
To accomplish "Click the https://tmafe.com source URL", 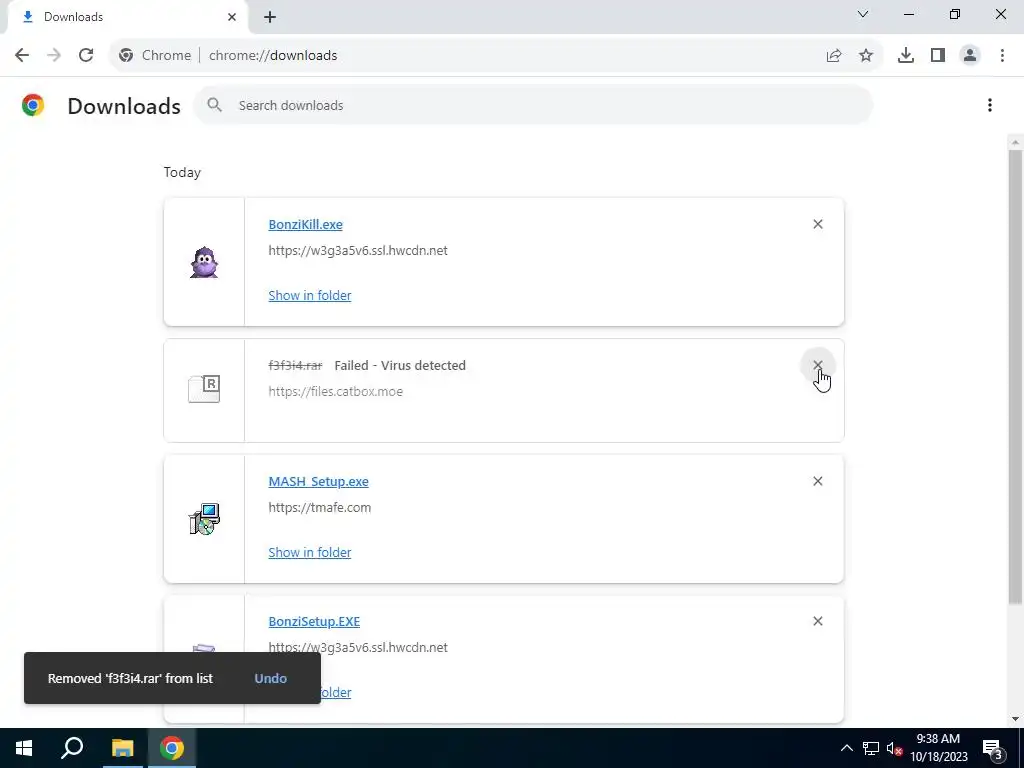I will [319, 507].
